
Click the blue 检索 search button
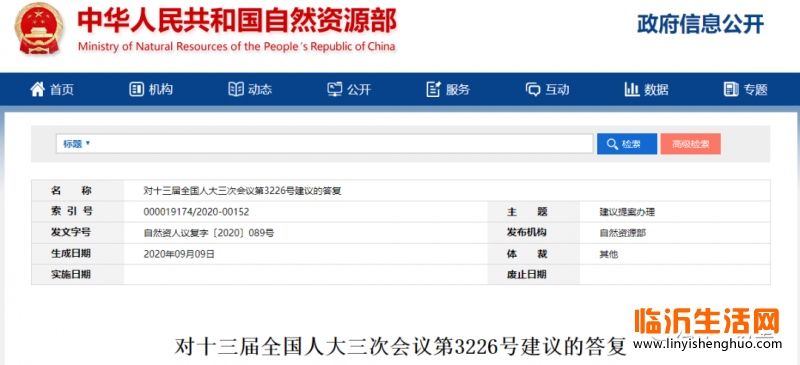627,144
